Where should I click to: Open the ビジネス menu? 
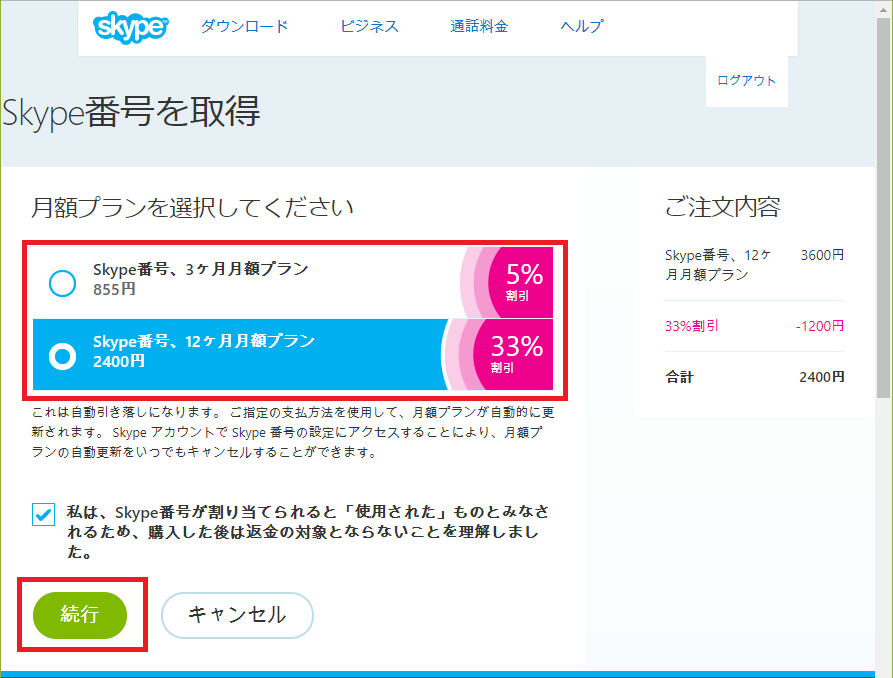tap(370, 26)
